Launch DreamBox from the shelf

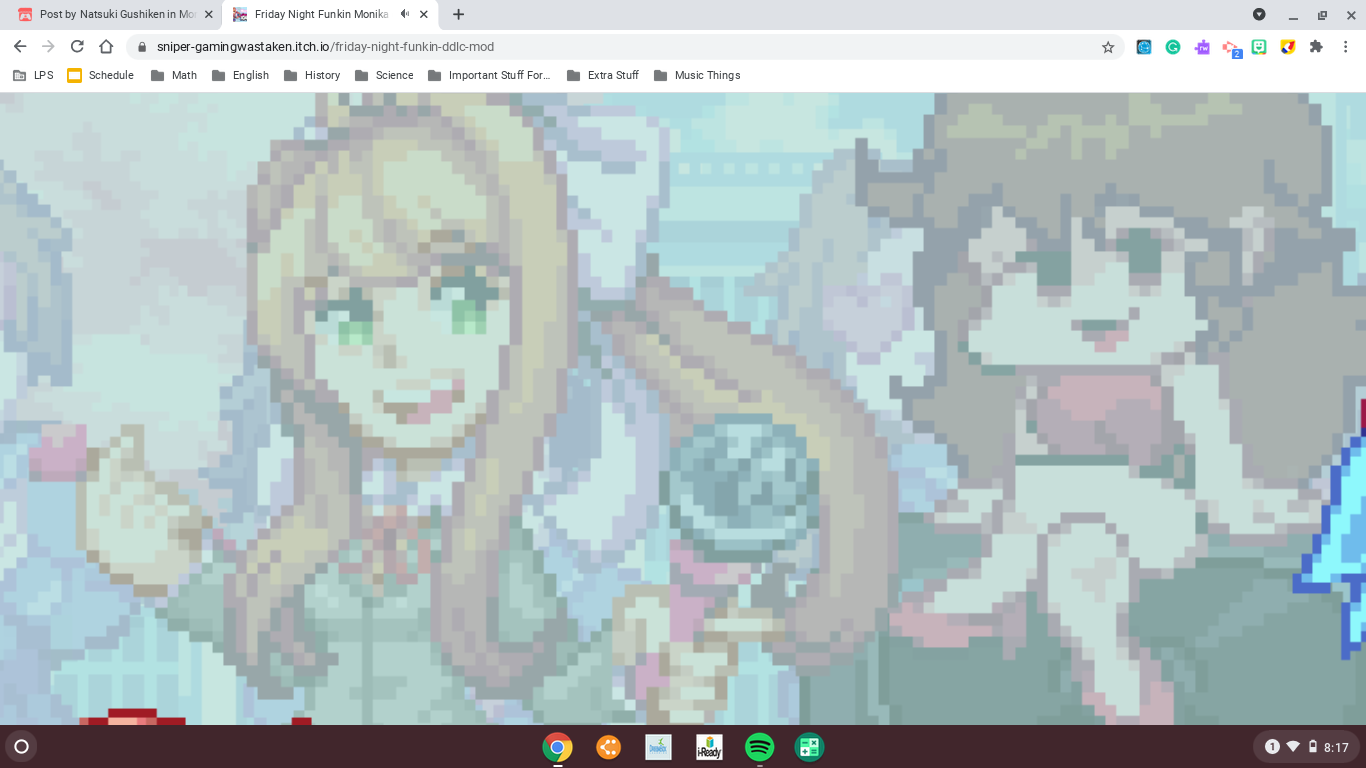pyautogui.click(x=658, y=747)
